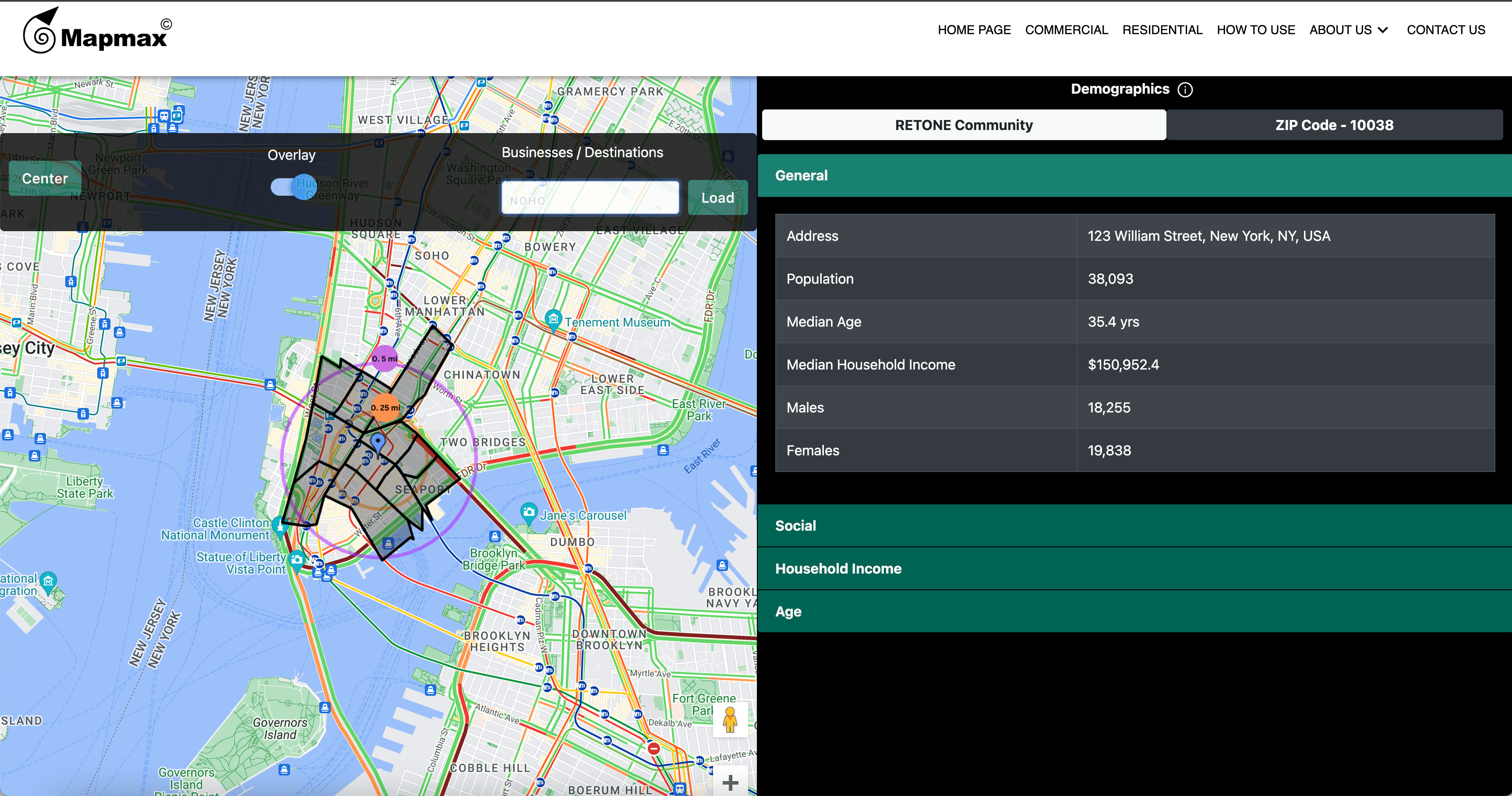Toggle the Overlay switch

point(293,187)
